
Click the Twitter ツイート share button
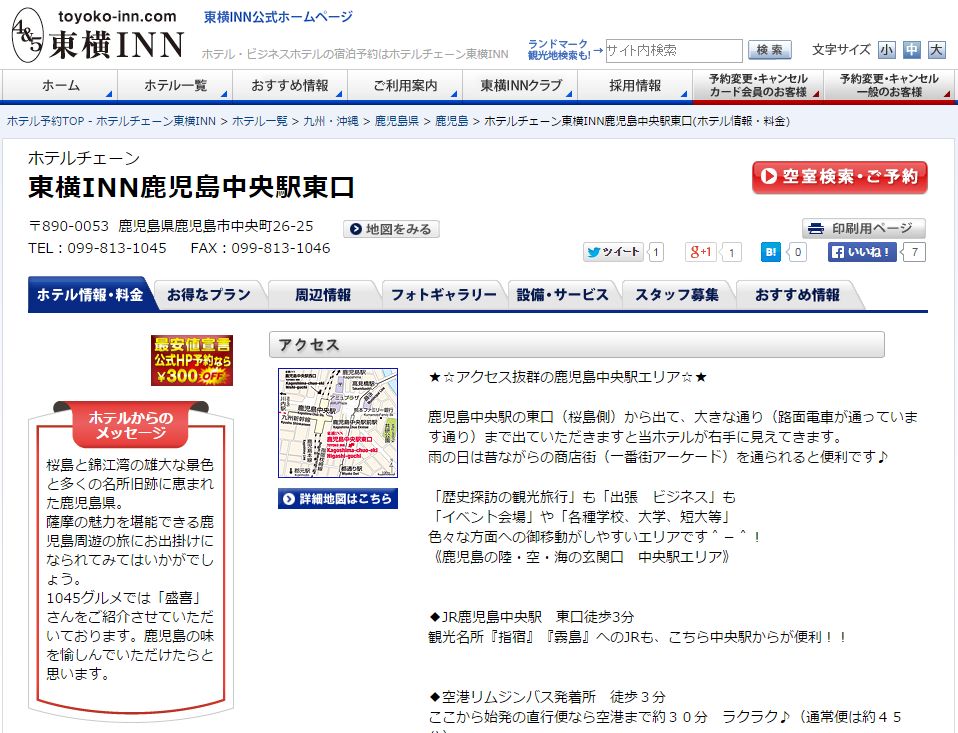pos(613,252)
